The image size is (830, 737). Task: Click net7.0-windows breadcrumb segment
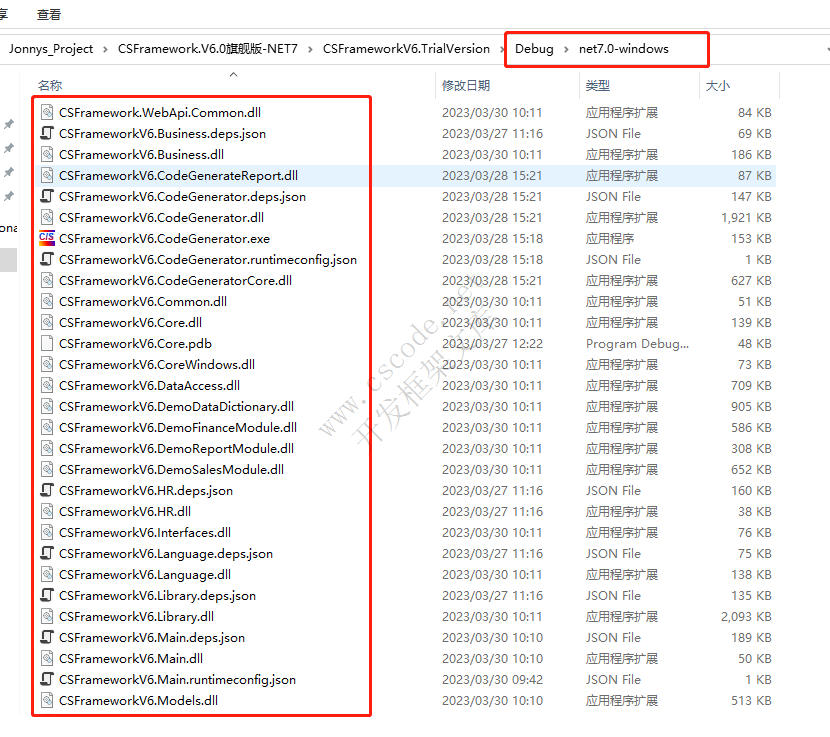pyautogui.click(x=624, y=49)
